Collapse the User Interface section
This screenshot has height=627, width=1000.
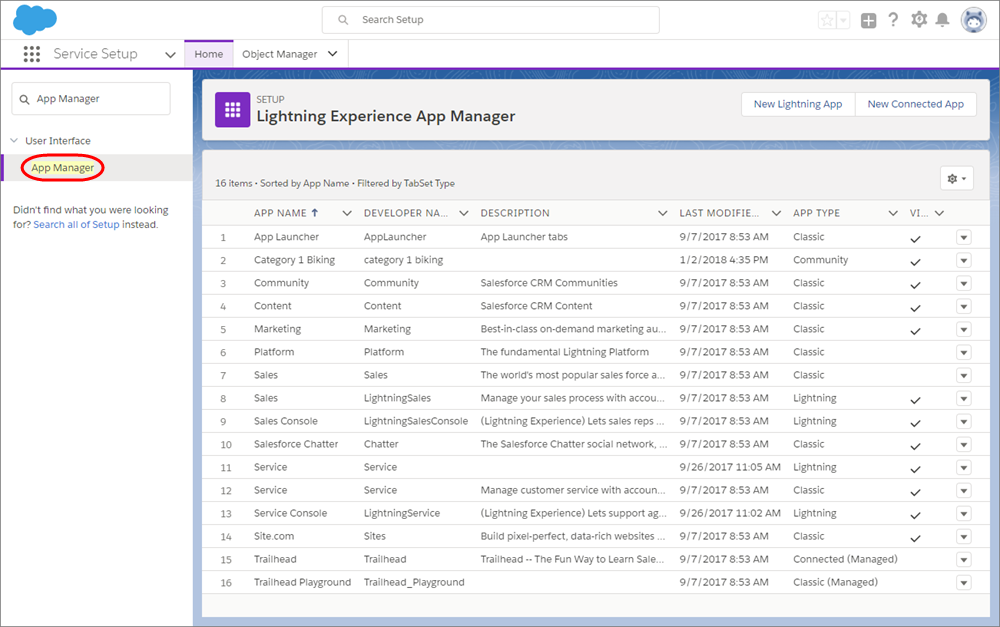[14, 140]
